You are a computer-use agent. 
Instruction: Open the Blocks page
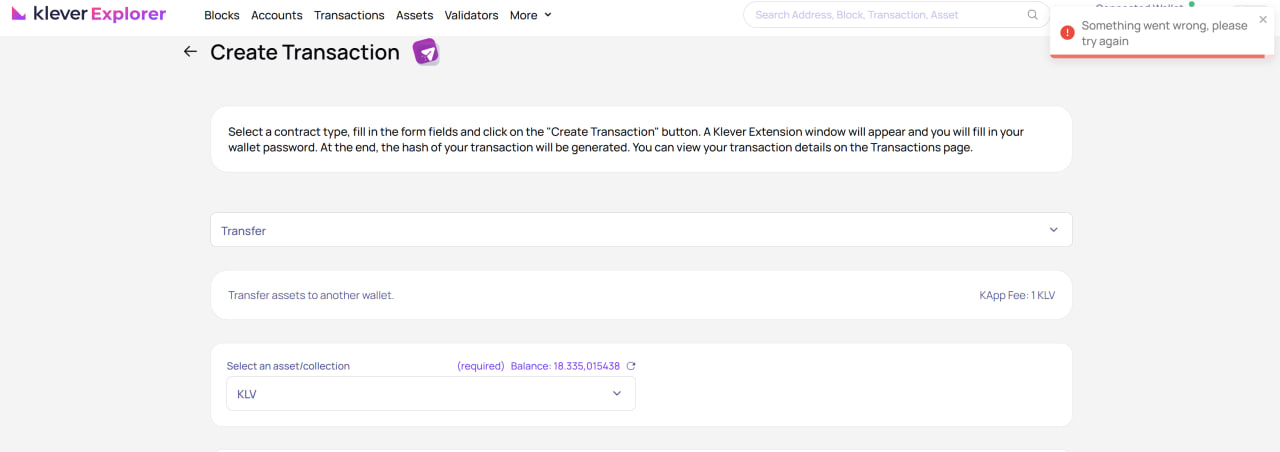tap(221, 15)
